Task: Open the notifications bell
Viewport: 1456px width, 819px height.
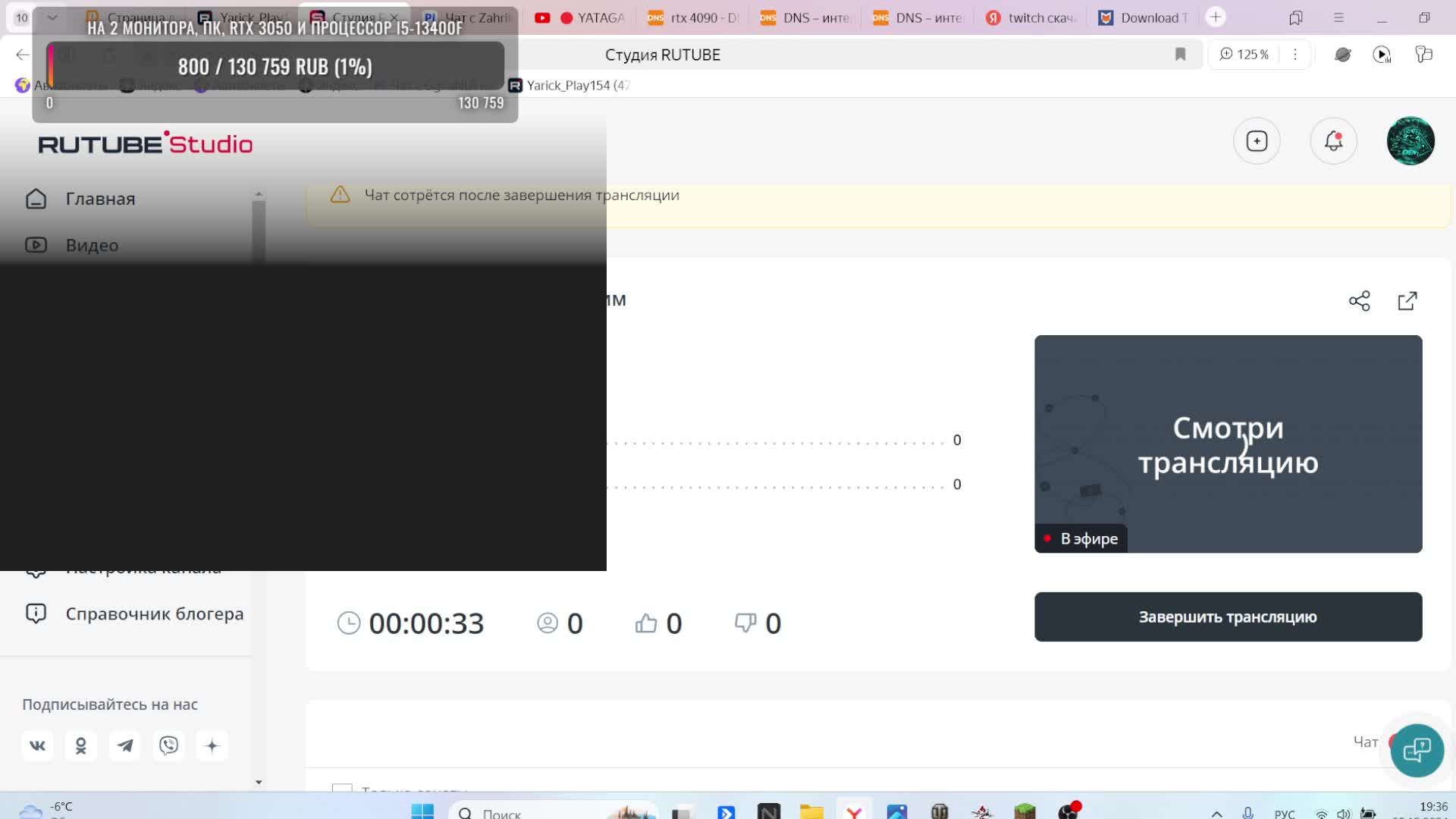Action: 1333,141
